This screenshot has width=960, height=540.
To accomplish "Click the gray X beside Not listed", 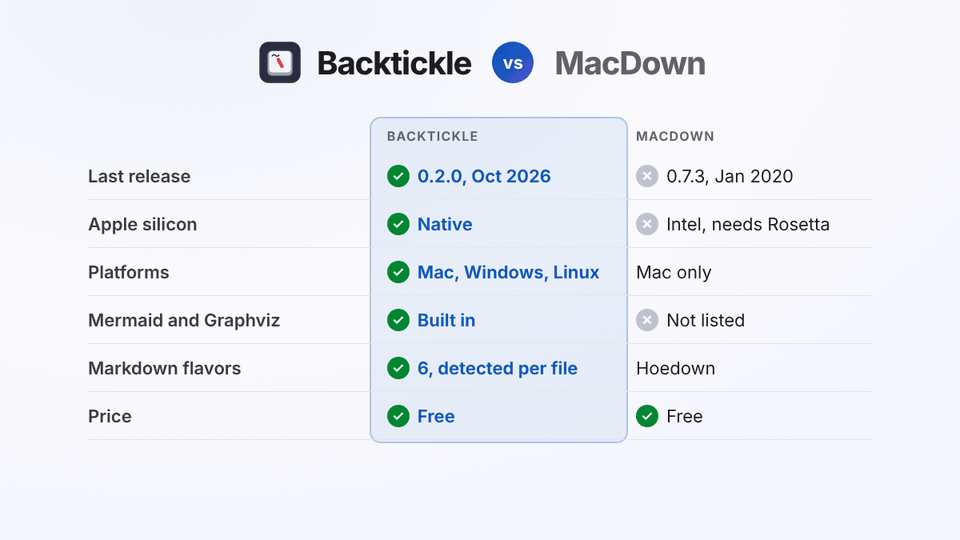I will (647, 320).
